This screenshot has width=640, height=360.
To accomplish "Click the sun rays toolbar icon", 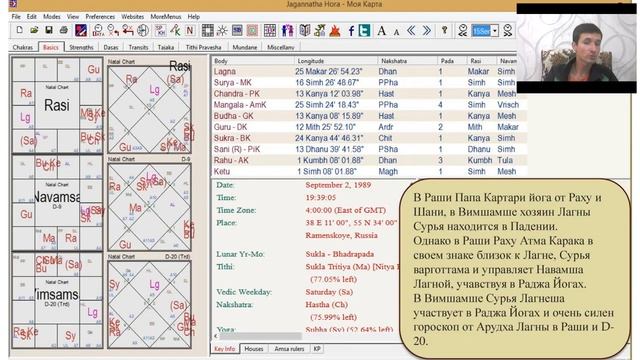I will (x=222, y=31).
